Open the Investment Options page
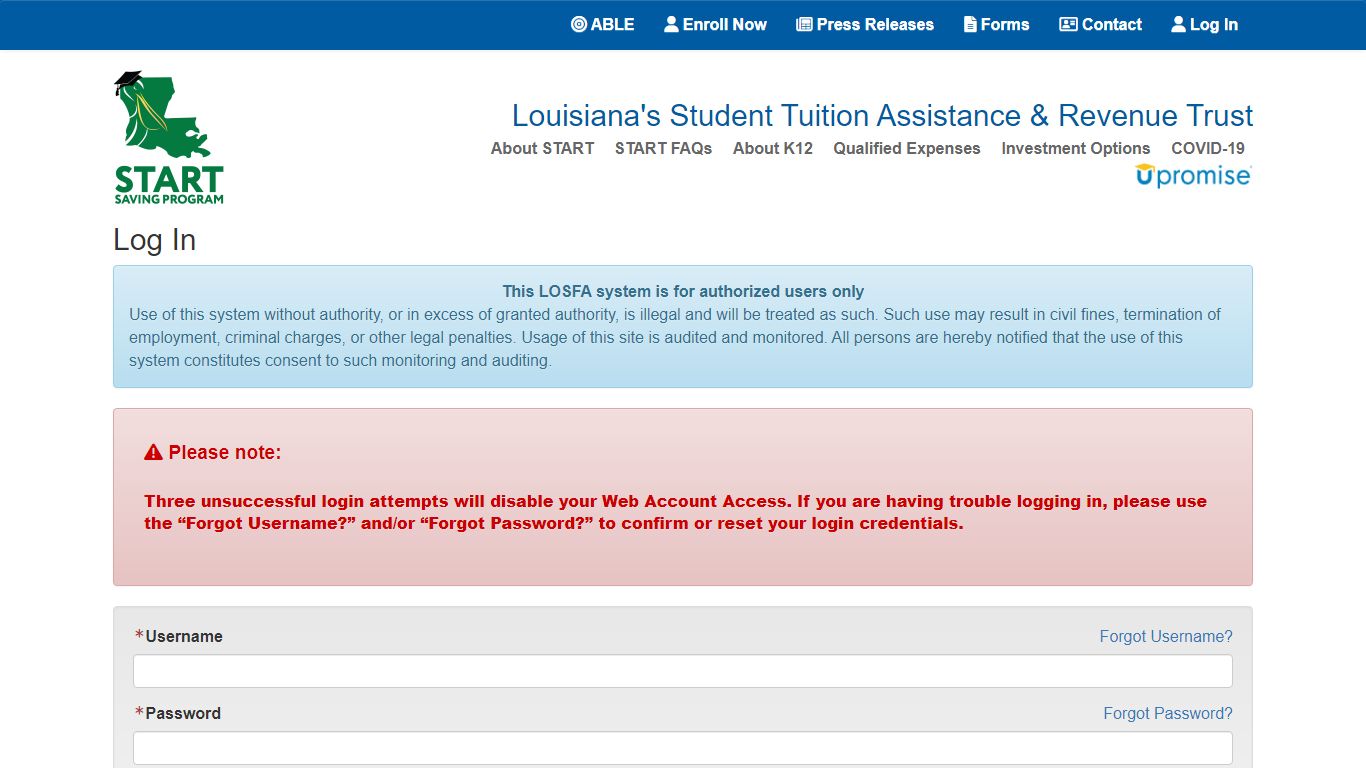 (x=1075, y=148)
